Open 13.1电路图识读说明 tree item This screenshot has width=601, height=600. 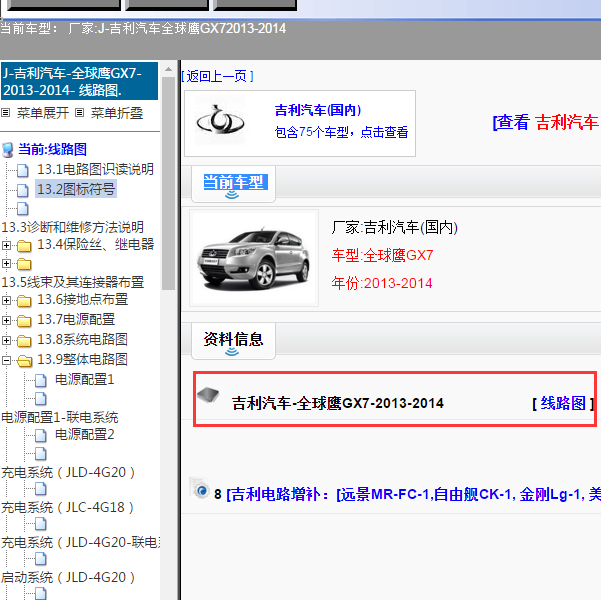tap(95, 169)
